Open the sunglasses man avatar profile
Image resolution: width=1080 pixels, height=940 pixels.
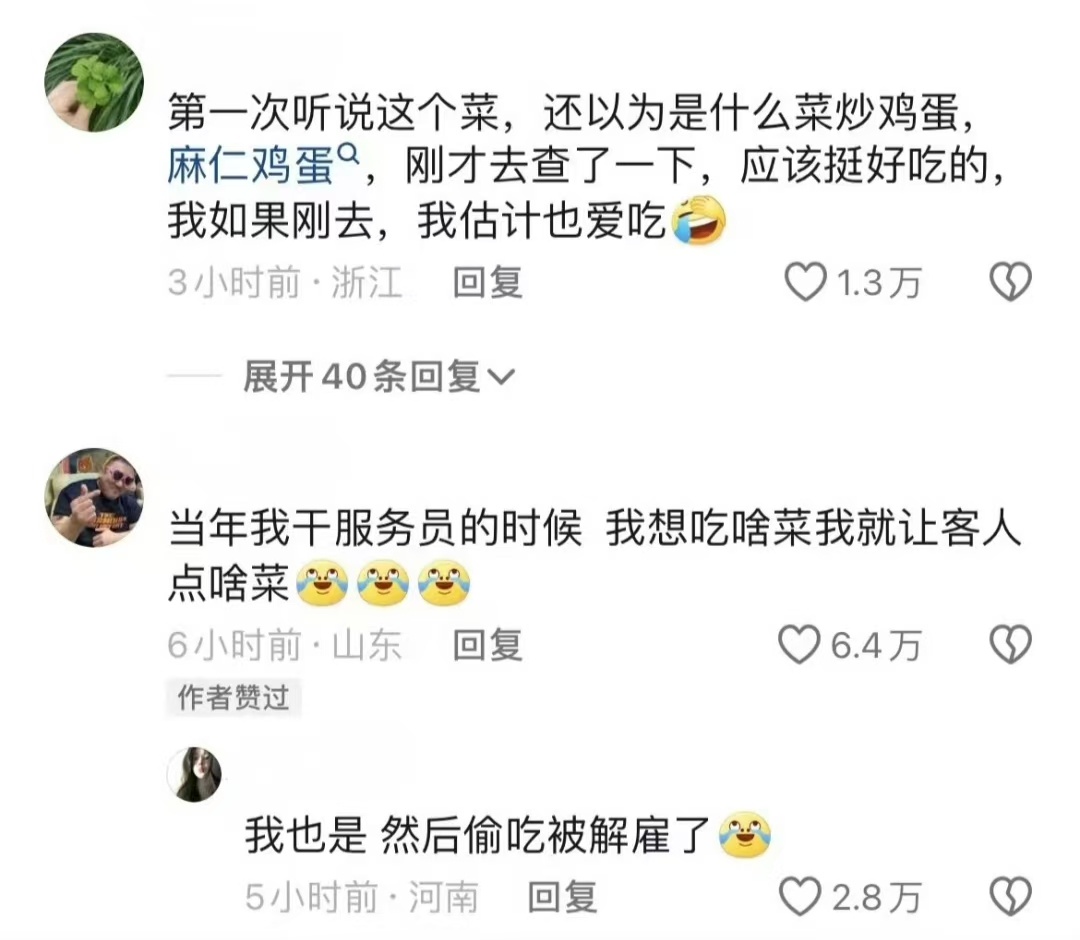[94, 498]
